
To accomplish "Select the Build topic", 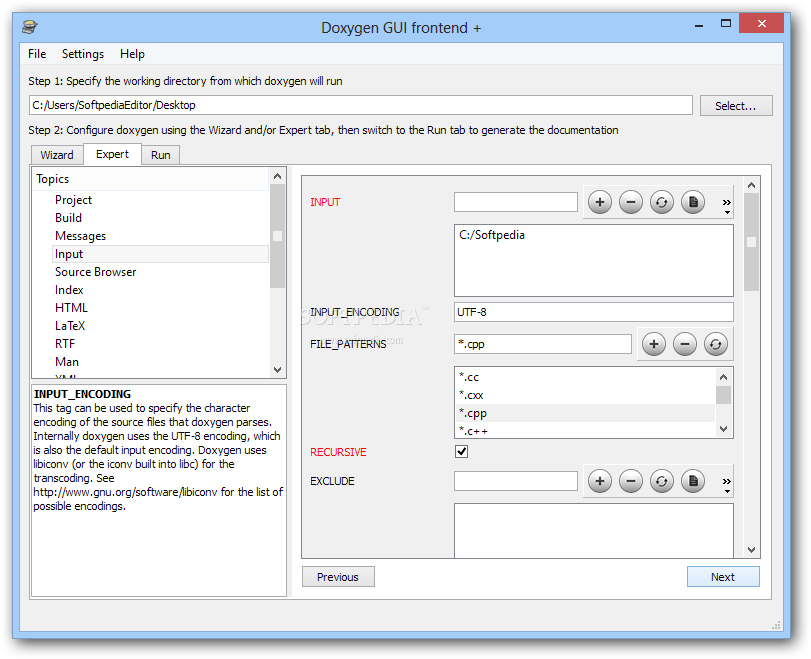I will point(68,218).
